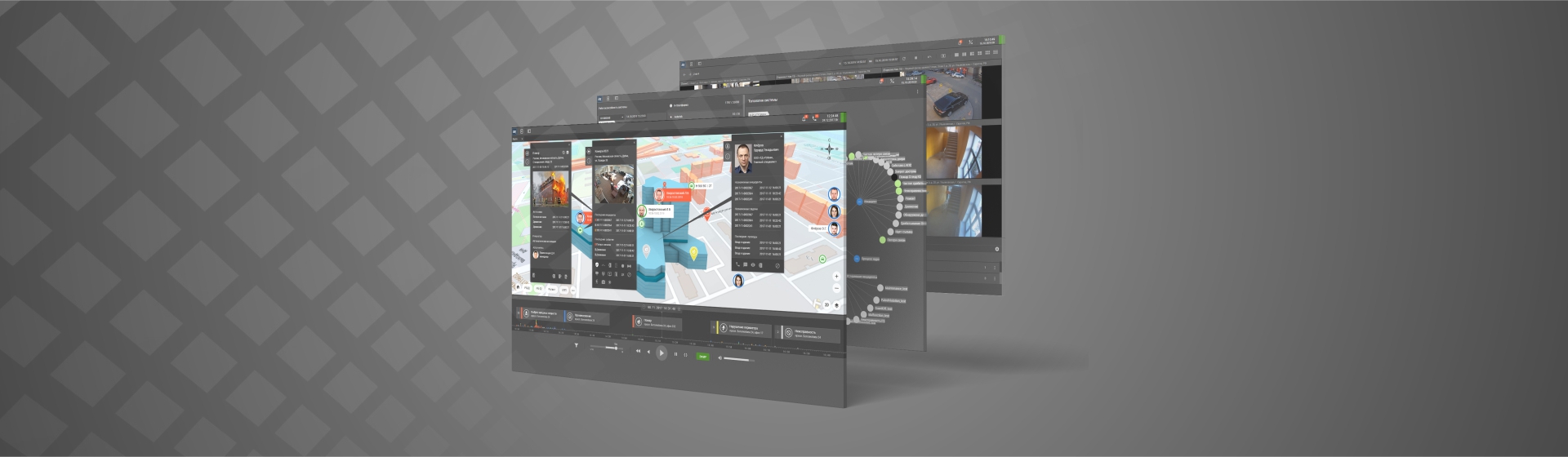Open the first red-striped event card on timeline
The image size is (1568, 457).
(x=540, y=314)
